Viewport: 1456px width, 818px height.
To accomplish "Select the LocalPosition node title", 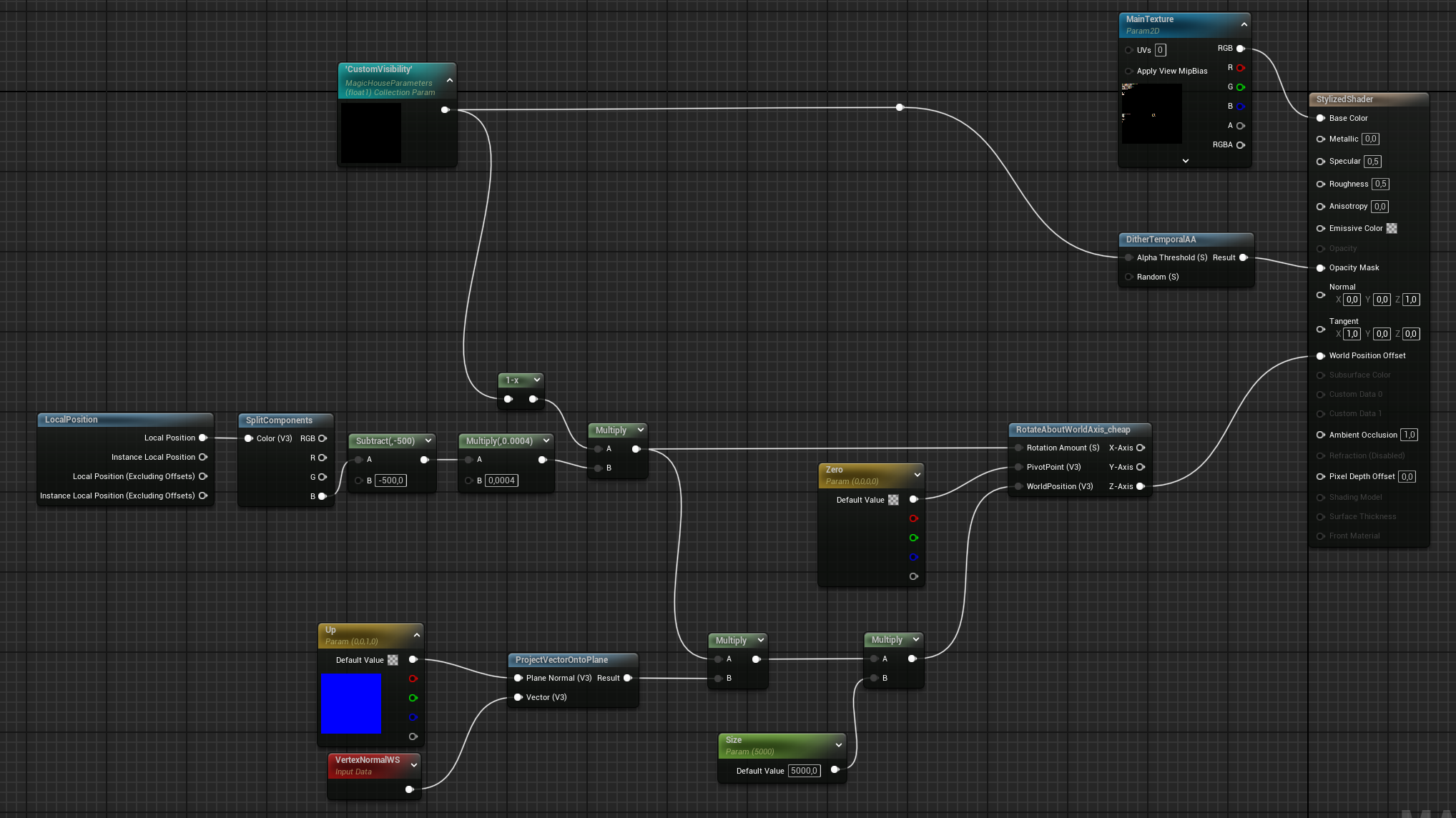I will (72, 420).
